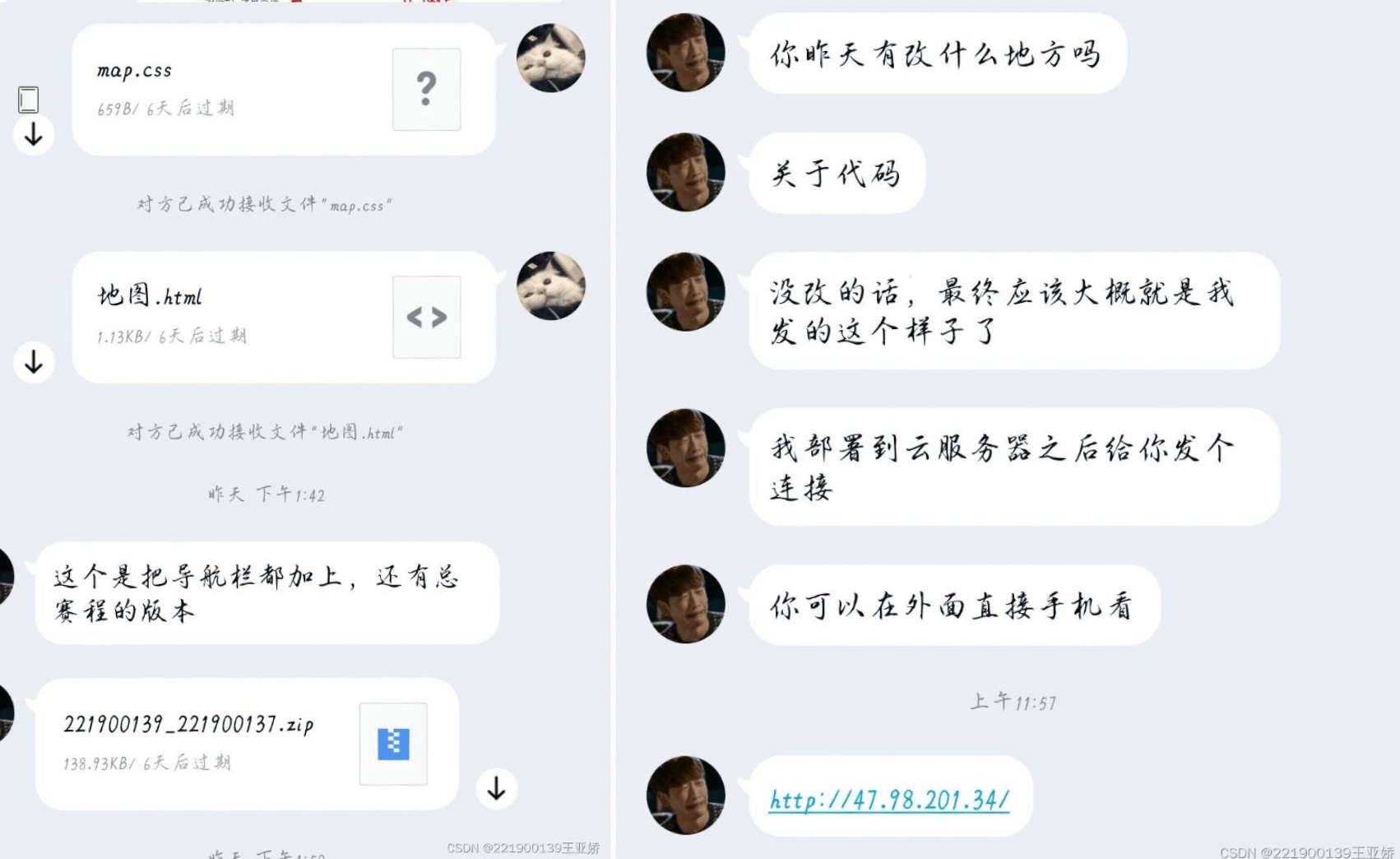Download 地图.html using the down arrow

pos(34,362)
